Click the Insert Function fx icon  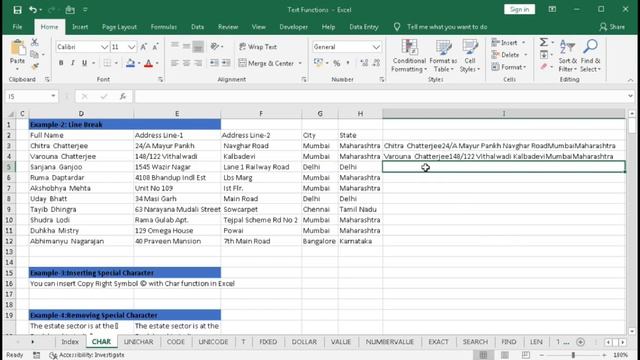pyautogui.click(x=122, y=96)
